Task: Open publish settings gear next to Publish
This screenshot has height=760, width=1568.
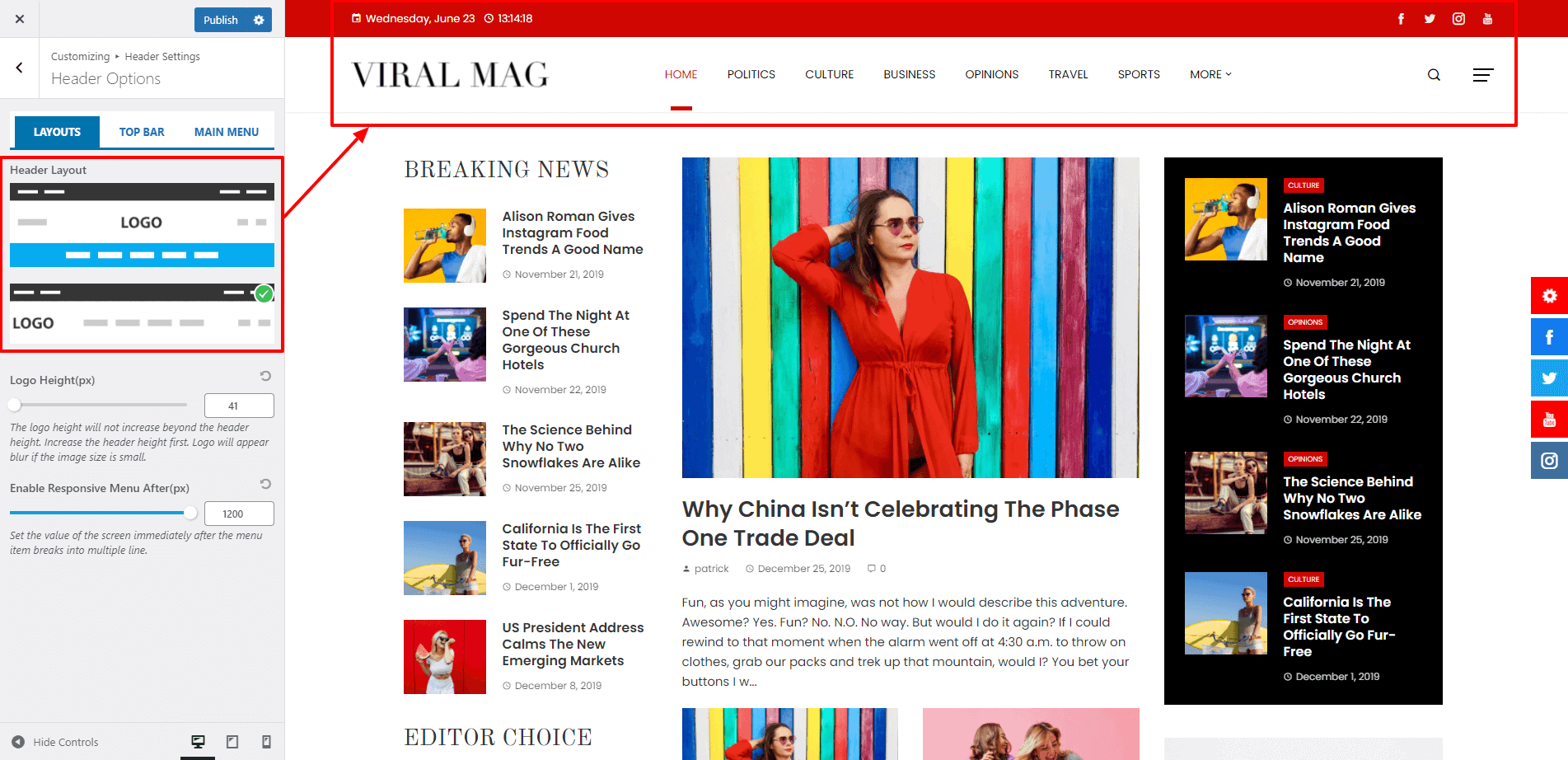Action: click(259, 20)
